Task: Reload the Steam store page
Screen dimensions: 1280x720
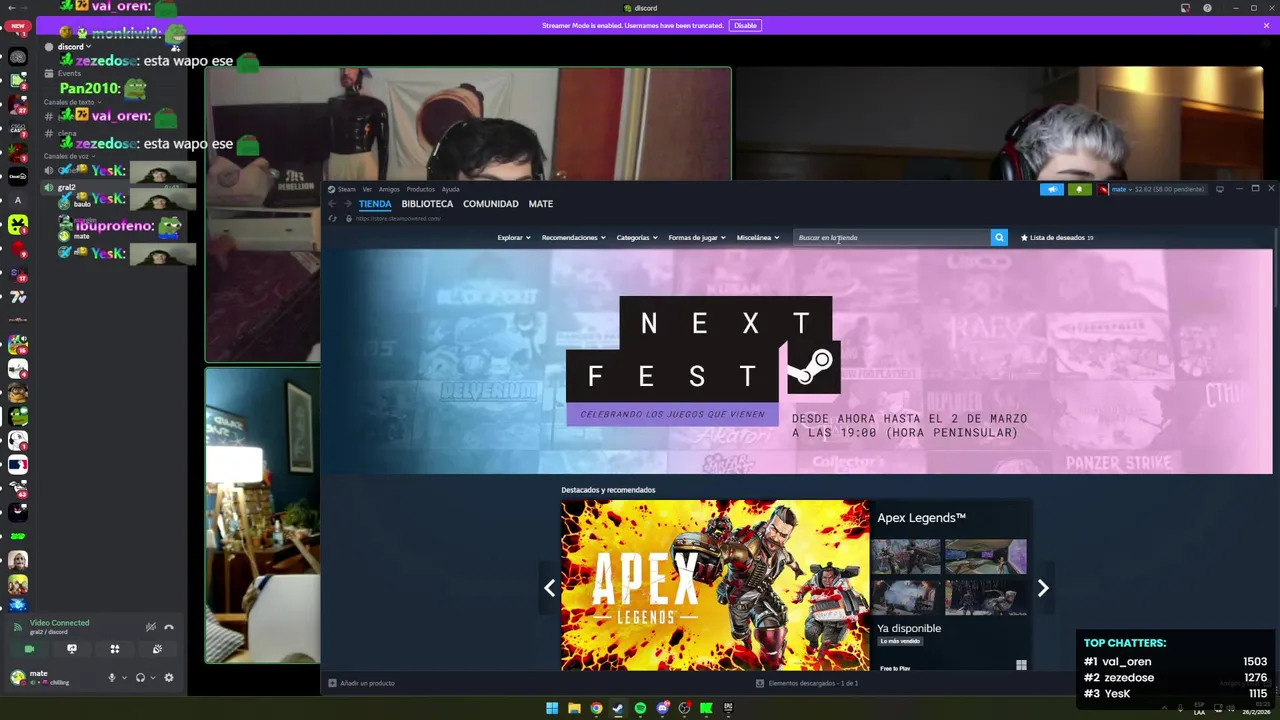Action: click(x=333, y=218)
